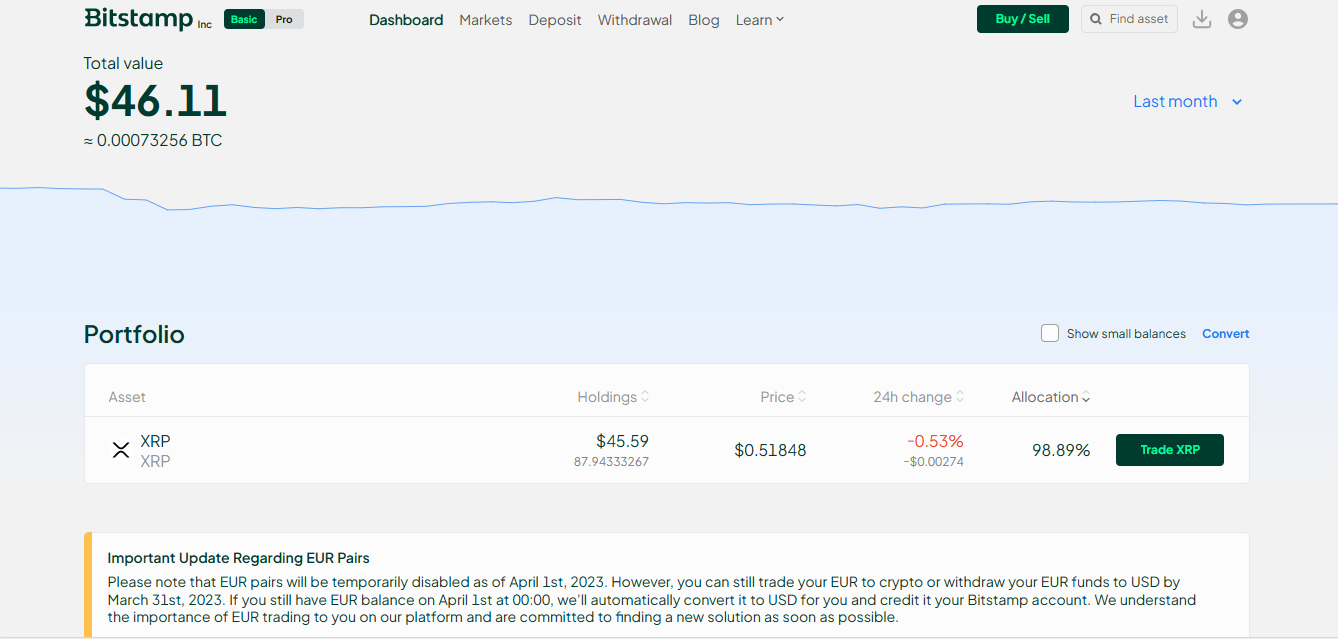Click the portfolio value chart line
The width and height of the screenshot is (1338, 639).
pos(669,202)
